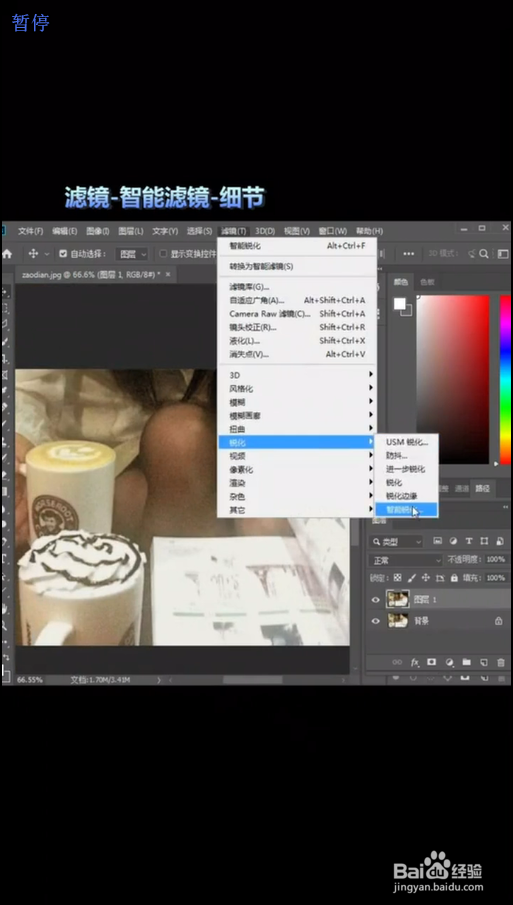Open the workspace switcher icon
This screenshot has width=513, height=905.
point(503,253)
